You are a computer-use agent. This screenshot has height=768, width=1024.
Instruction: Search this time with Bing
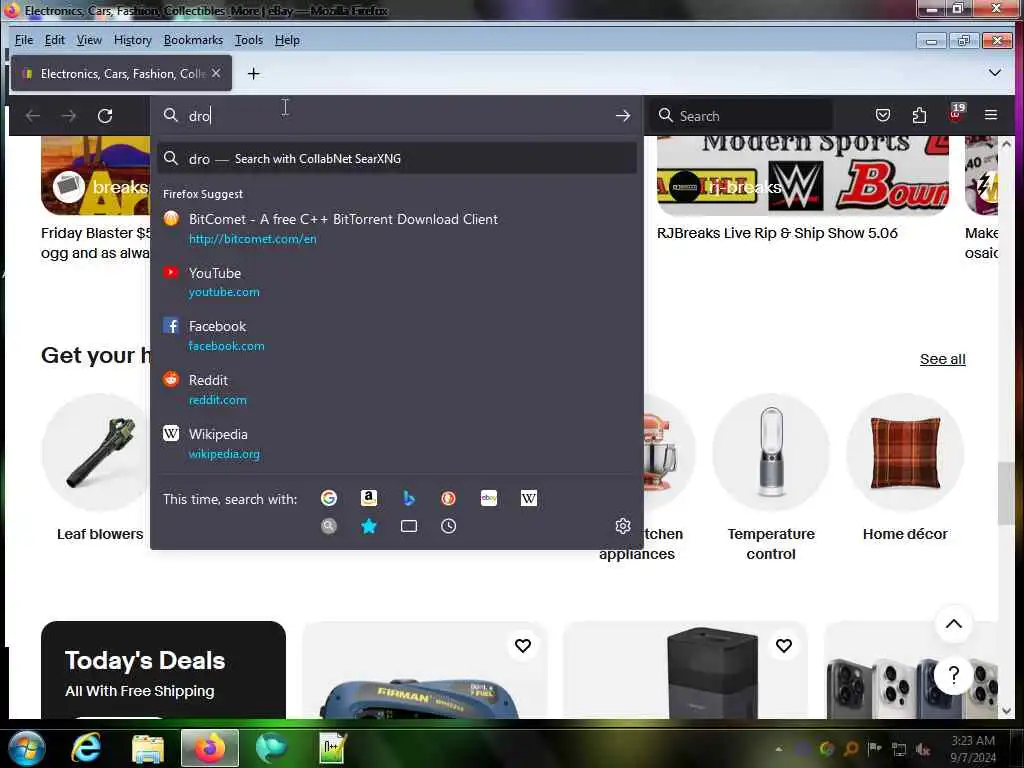[409, 498]
